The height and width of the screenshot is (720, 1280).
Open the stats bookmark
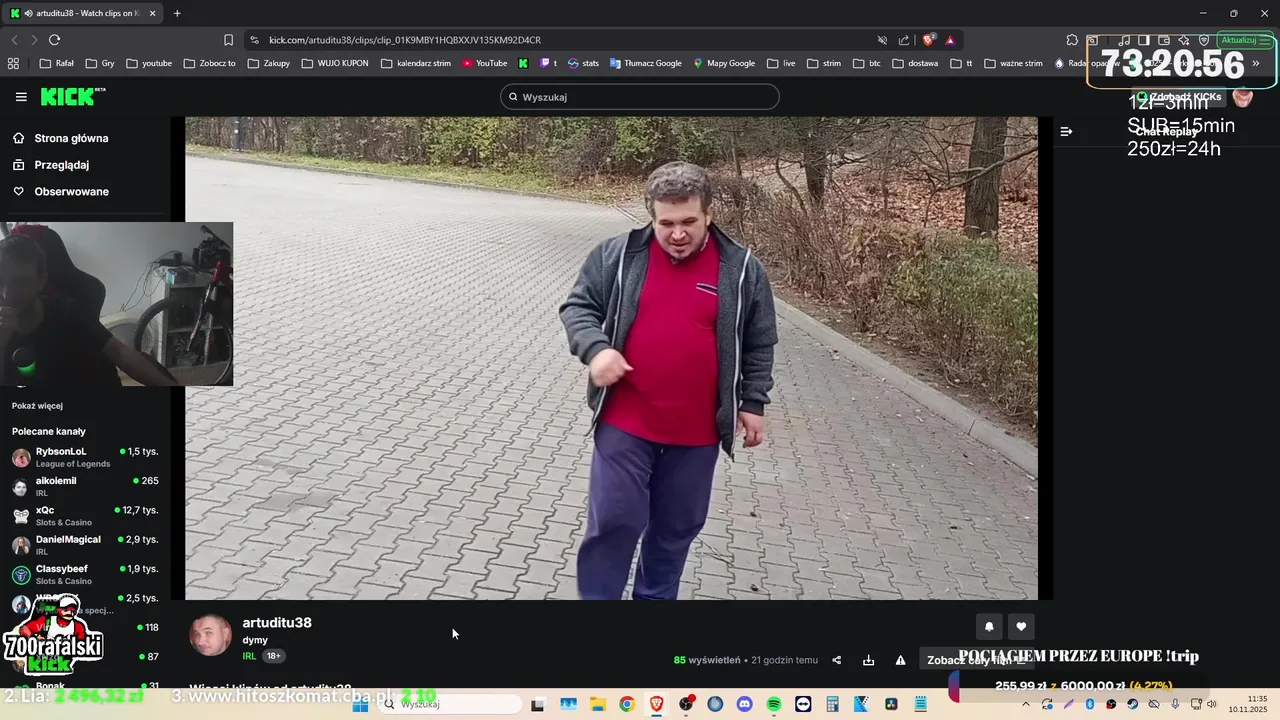584,63
